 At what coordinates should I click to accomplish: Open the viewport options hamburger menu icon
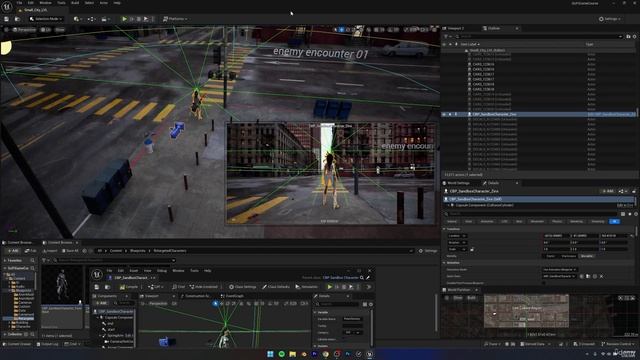click(6, 30)
